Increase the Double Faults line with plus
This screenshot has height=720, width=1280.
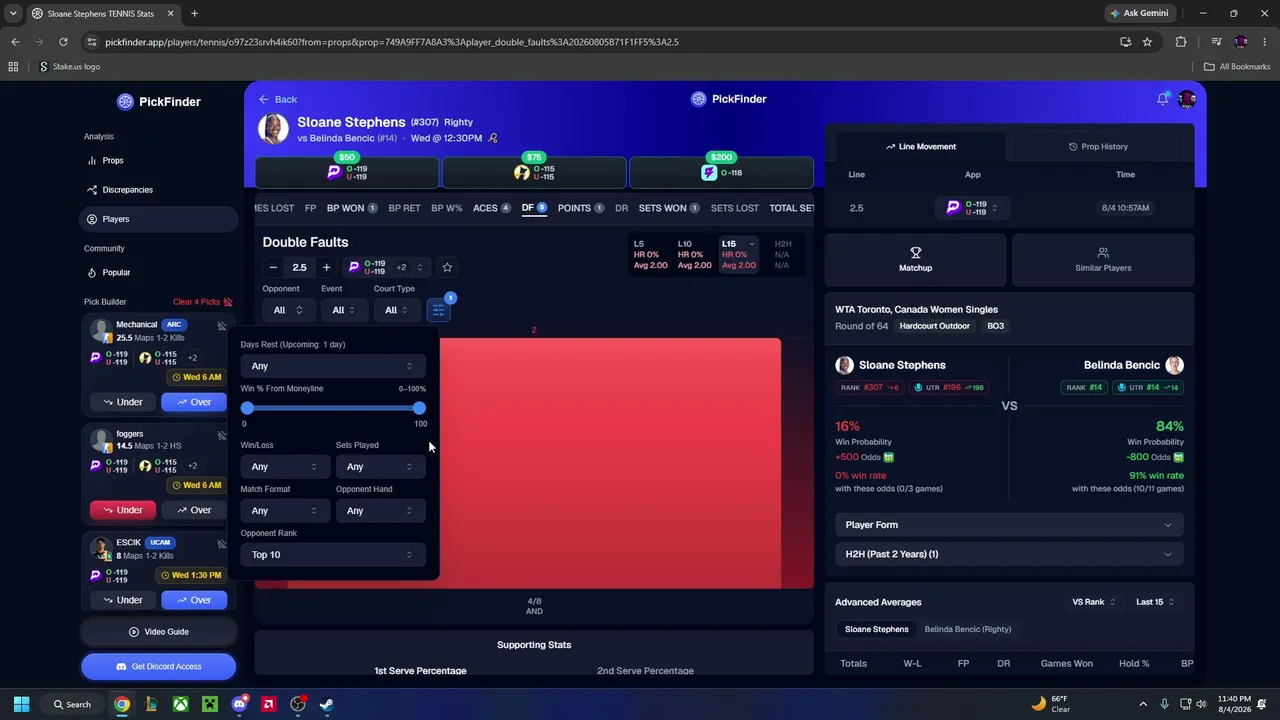[x=326, y=267]
